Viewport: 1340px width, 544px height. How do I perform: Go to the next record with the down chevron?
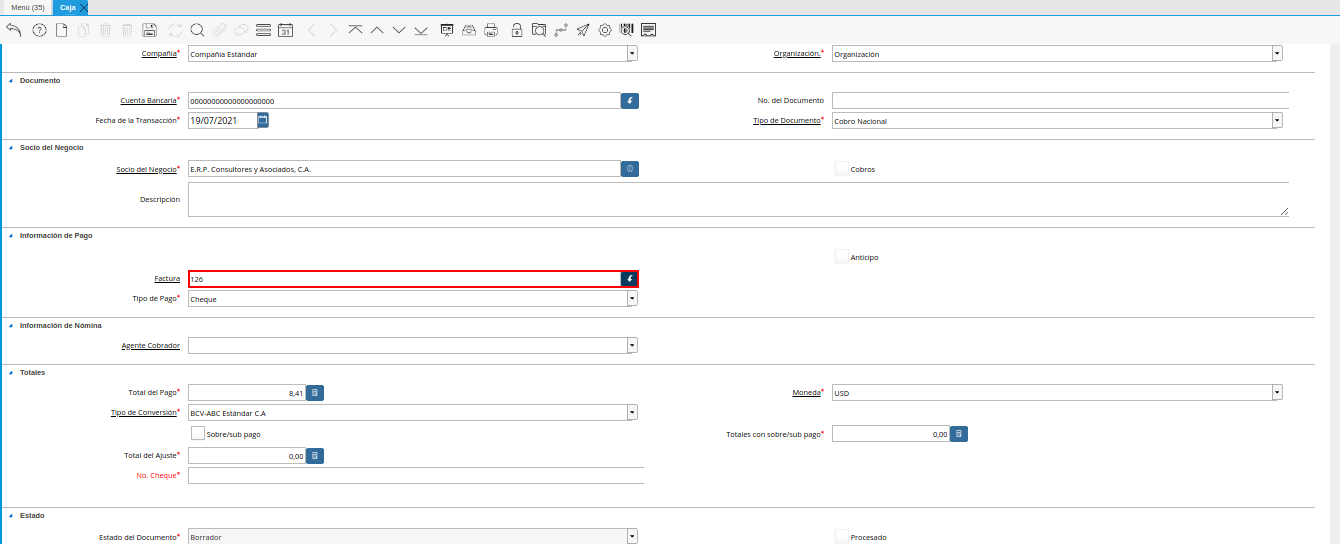[399, 30]
